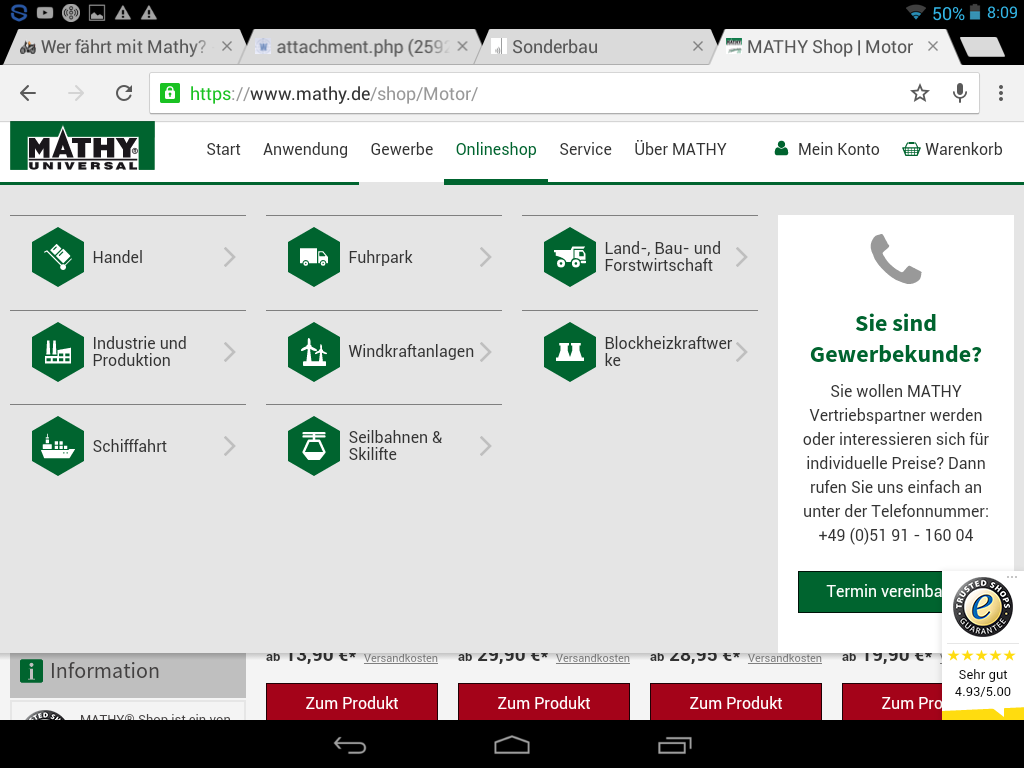The width and height of the screenshot is (1024, 768).
Task: Expand the Land-, Bau- und Forstwirtschaft arrow
Action: click(x=742, y=257)
